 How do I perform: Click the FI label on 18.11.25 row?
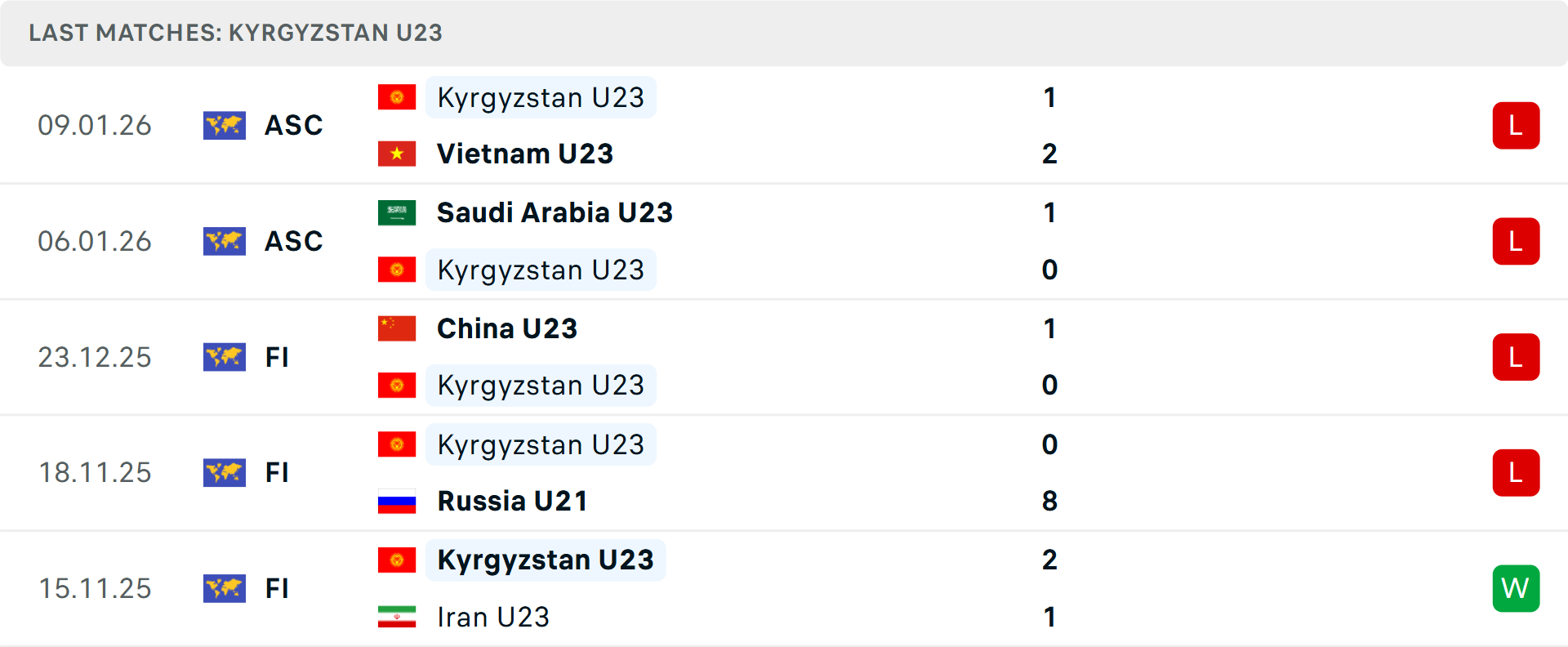pyautogui.click(x=277, y=473)
